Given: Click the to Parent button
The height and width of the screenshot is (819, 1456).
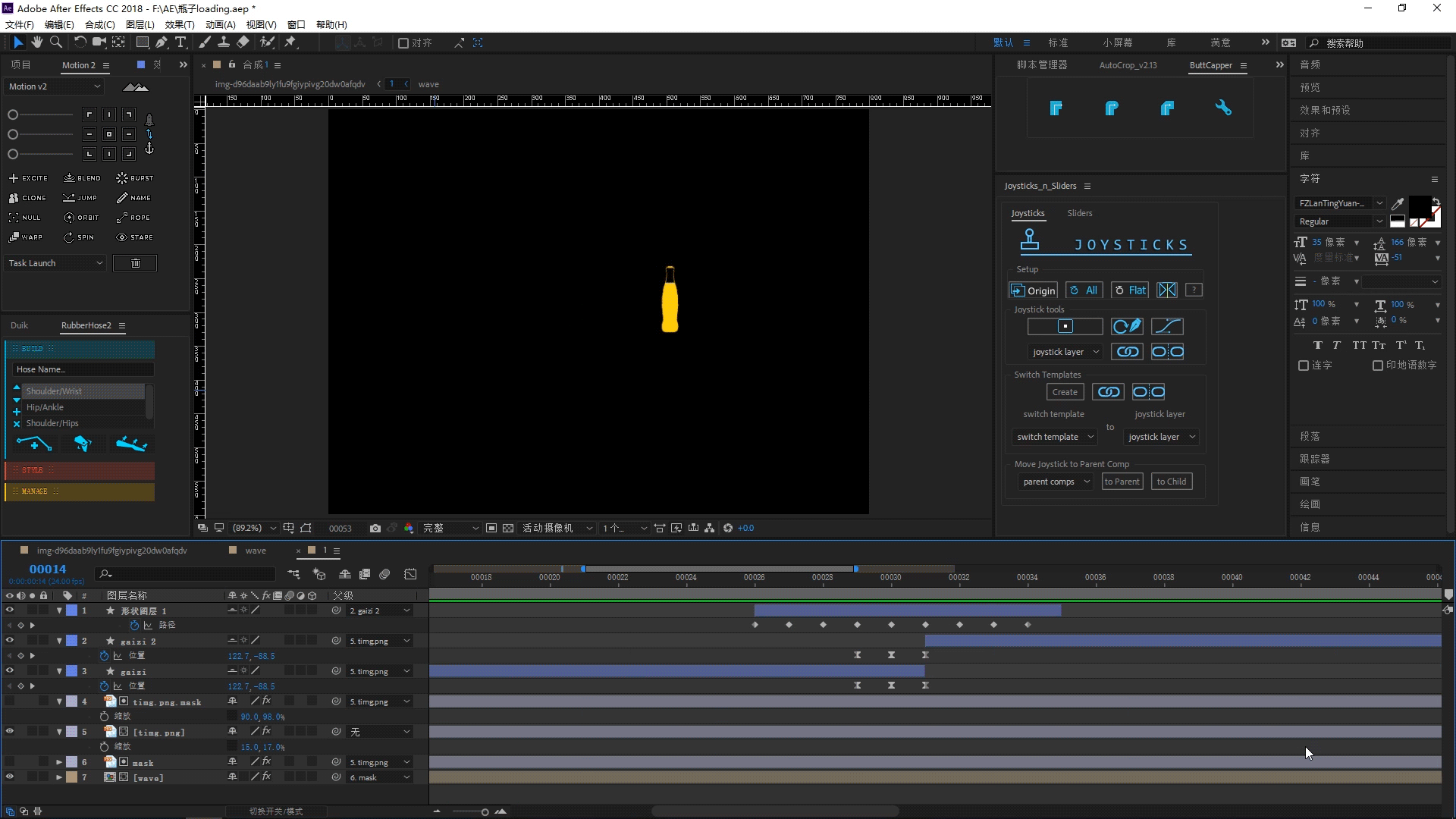Looking at the screenshot, I should coord(1122,482).
